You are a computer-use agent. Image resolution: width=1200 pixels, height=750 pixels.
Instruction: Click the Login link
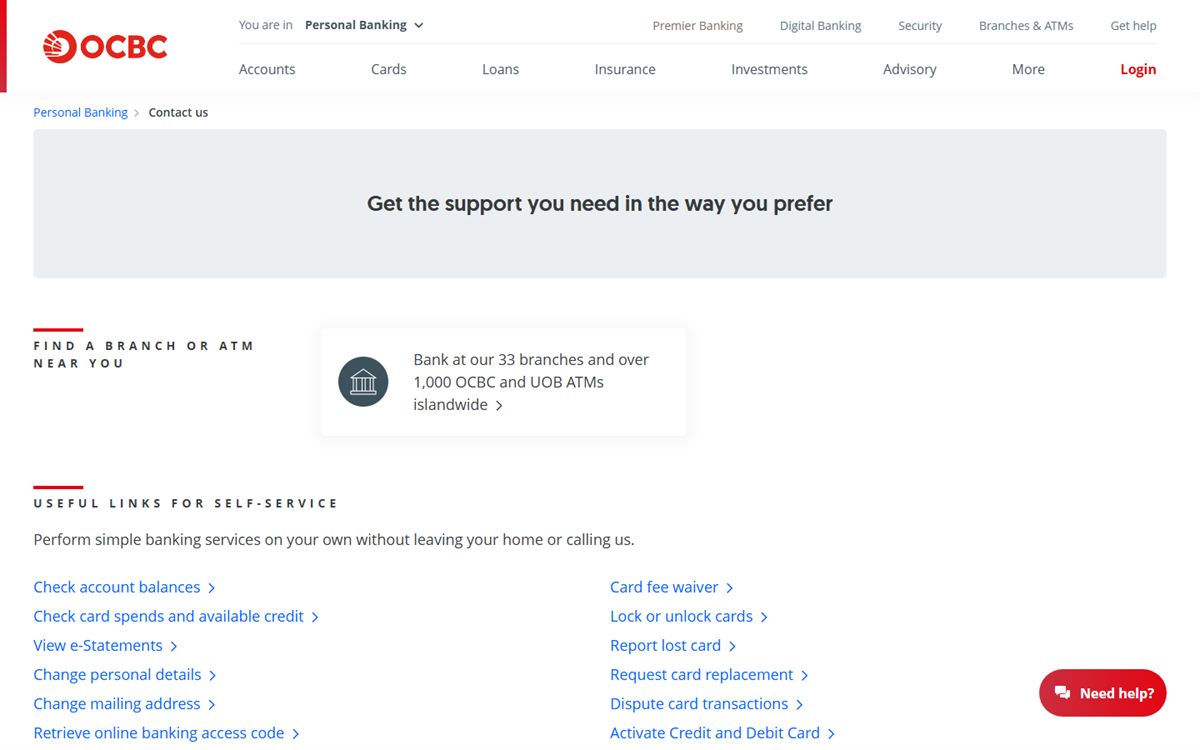tap(1138, 69)
